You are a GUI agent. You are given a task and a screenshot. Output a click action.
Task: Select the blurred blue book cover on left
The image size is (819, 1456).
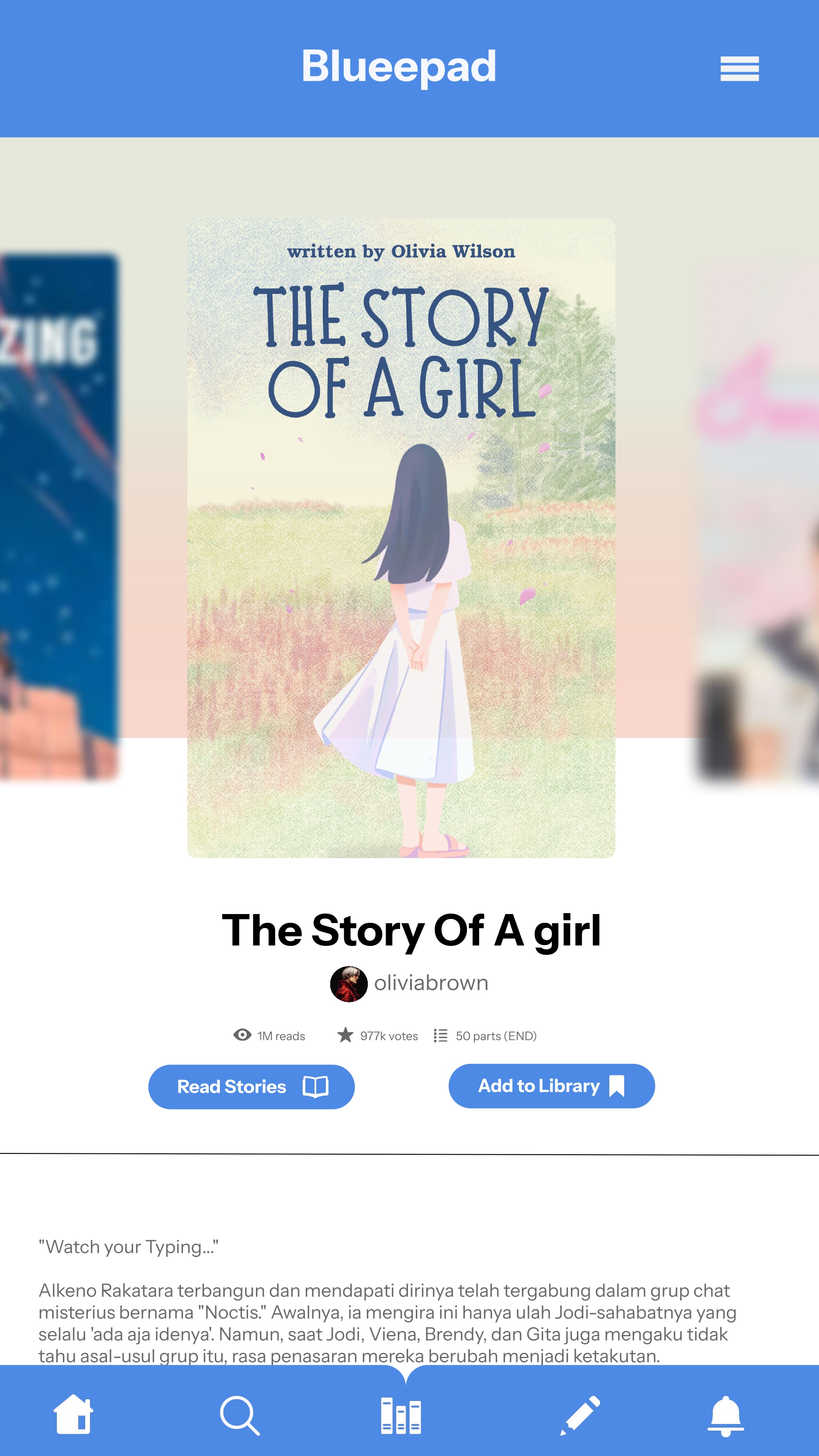tap(59, 517)
